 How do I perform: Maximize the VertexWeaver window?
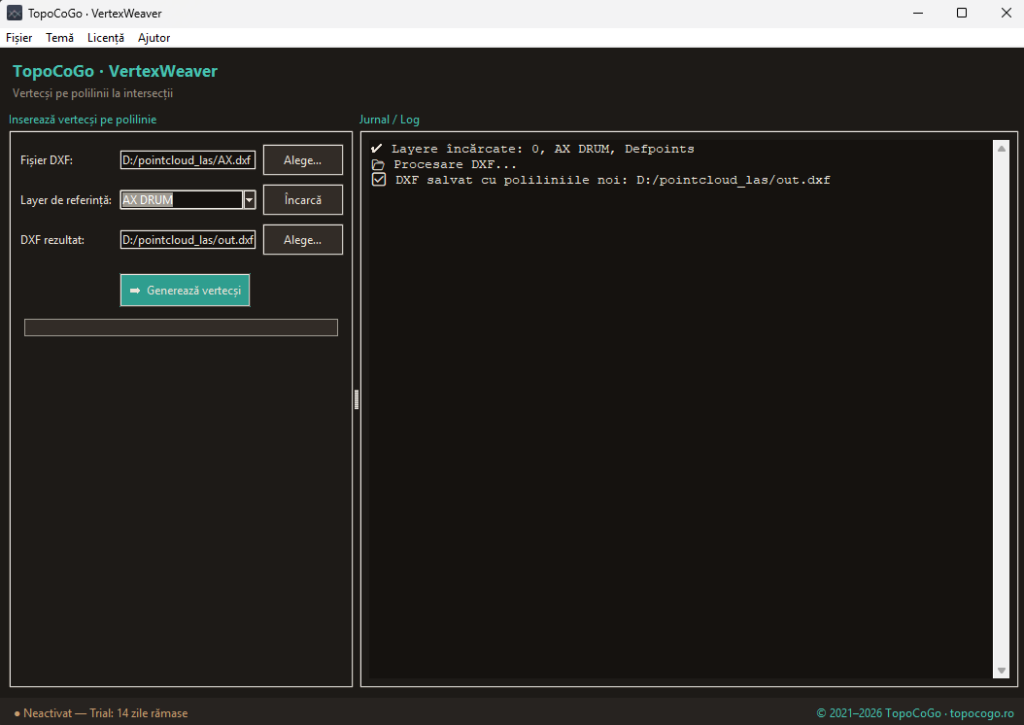[961, 13]
